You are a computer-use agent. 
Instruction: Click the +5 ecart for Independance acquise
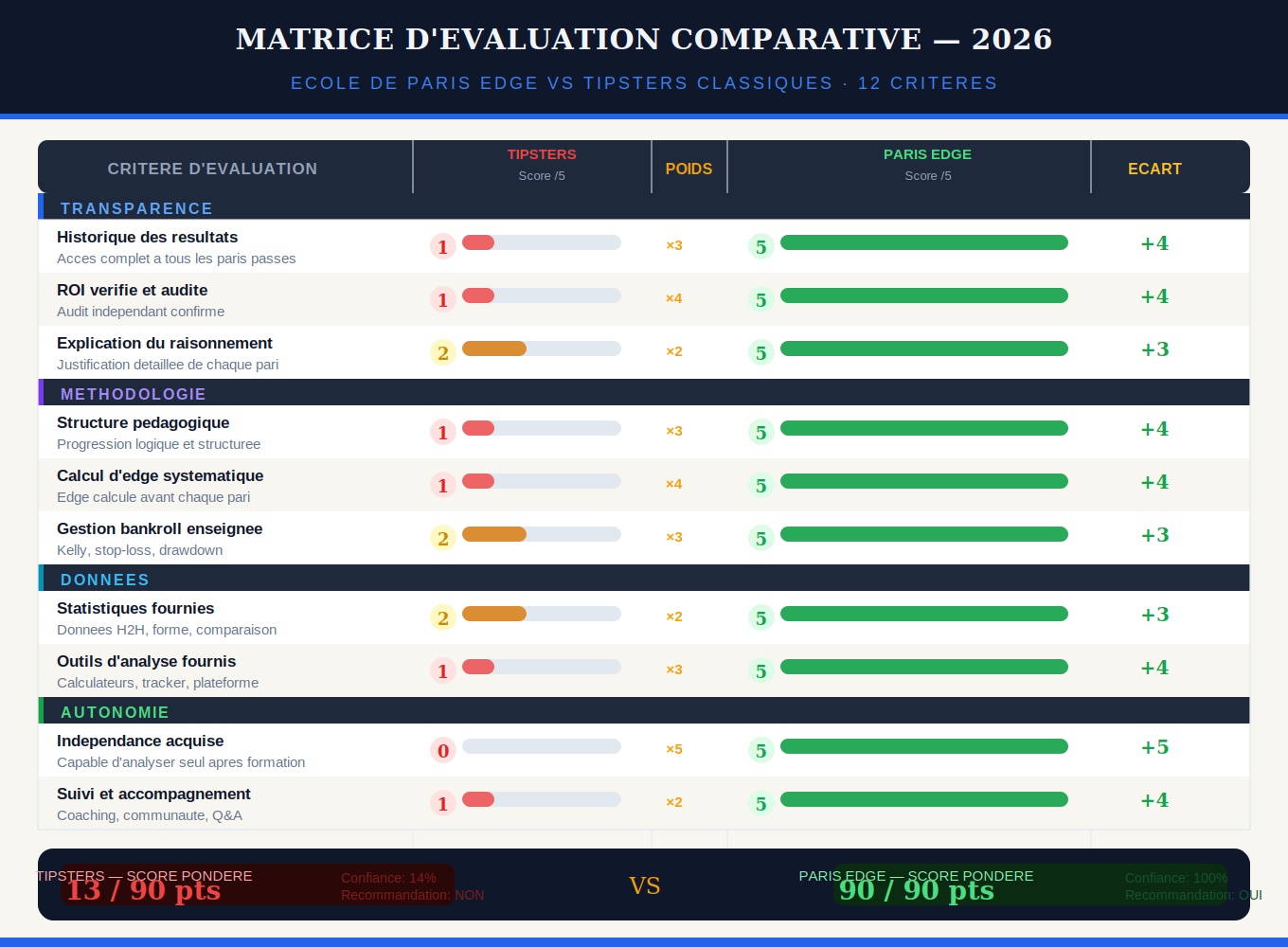tap(1154, 747)
